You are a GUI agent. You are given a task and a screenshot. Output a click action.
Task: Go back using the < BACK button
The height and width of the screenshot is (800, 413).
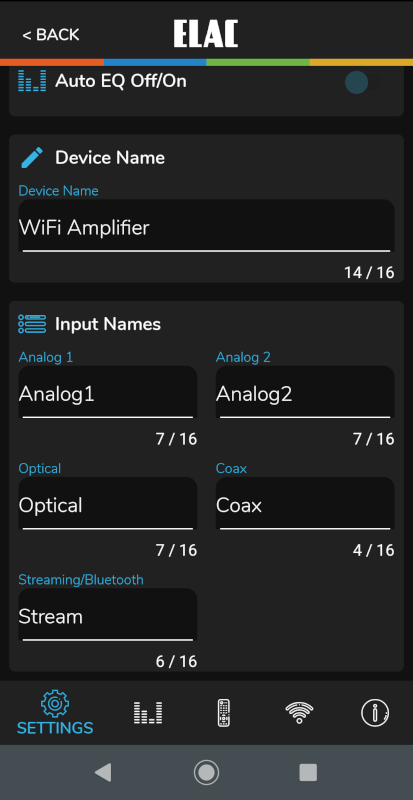[51, 35]
